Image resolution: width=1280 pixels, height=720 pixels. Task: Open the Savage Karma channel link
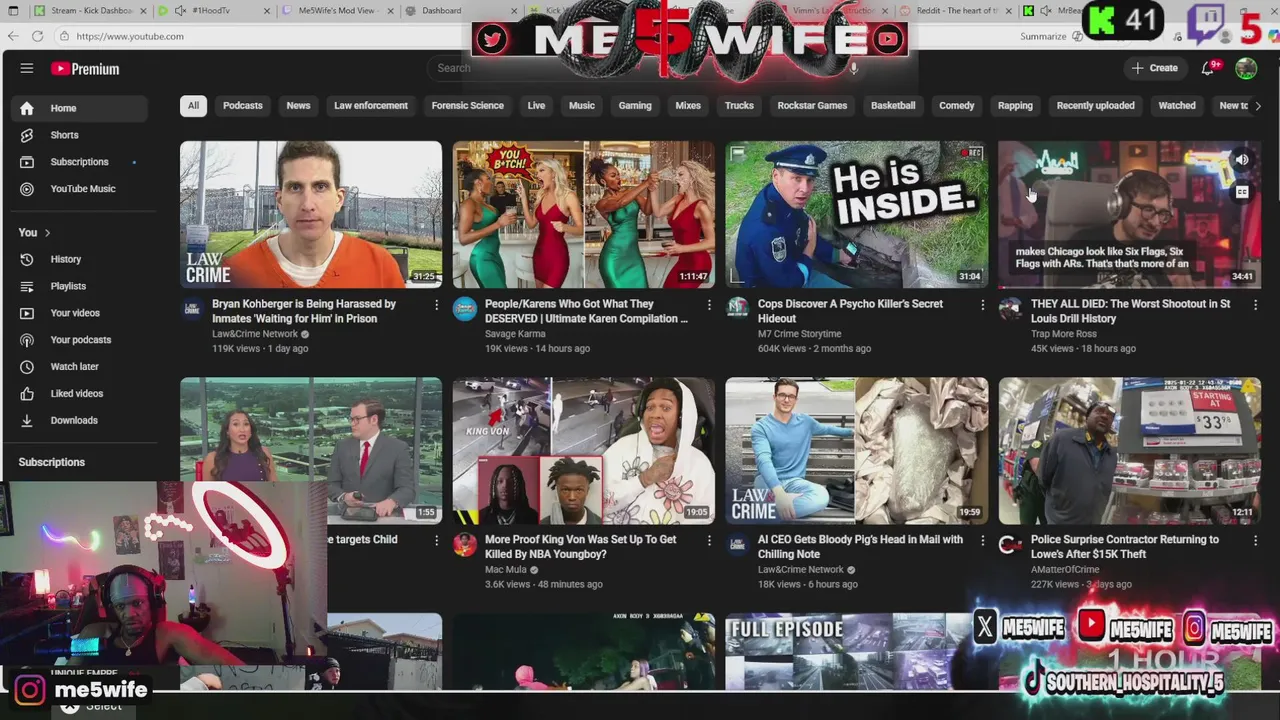click(517, 334)
